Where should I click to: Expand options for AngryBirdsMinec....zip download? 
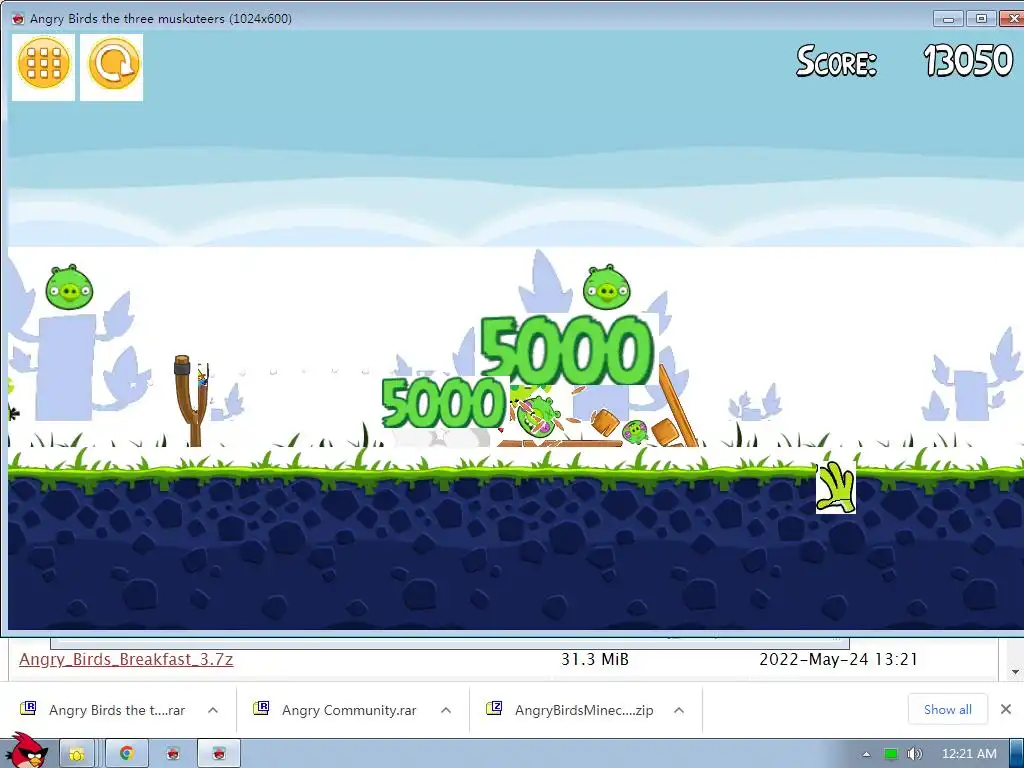click(x=679, y=710)
